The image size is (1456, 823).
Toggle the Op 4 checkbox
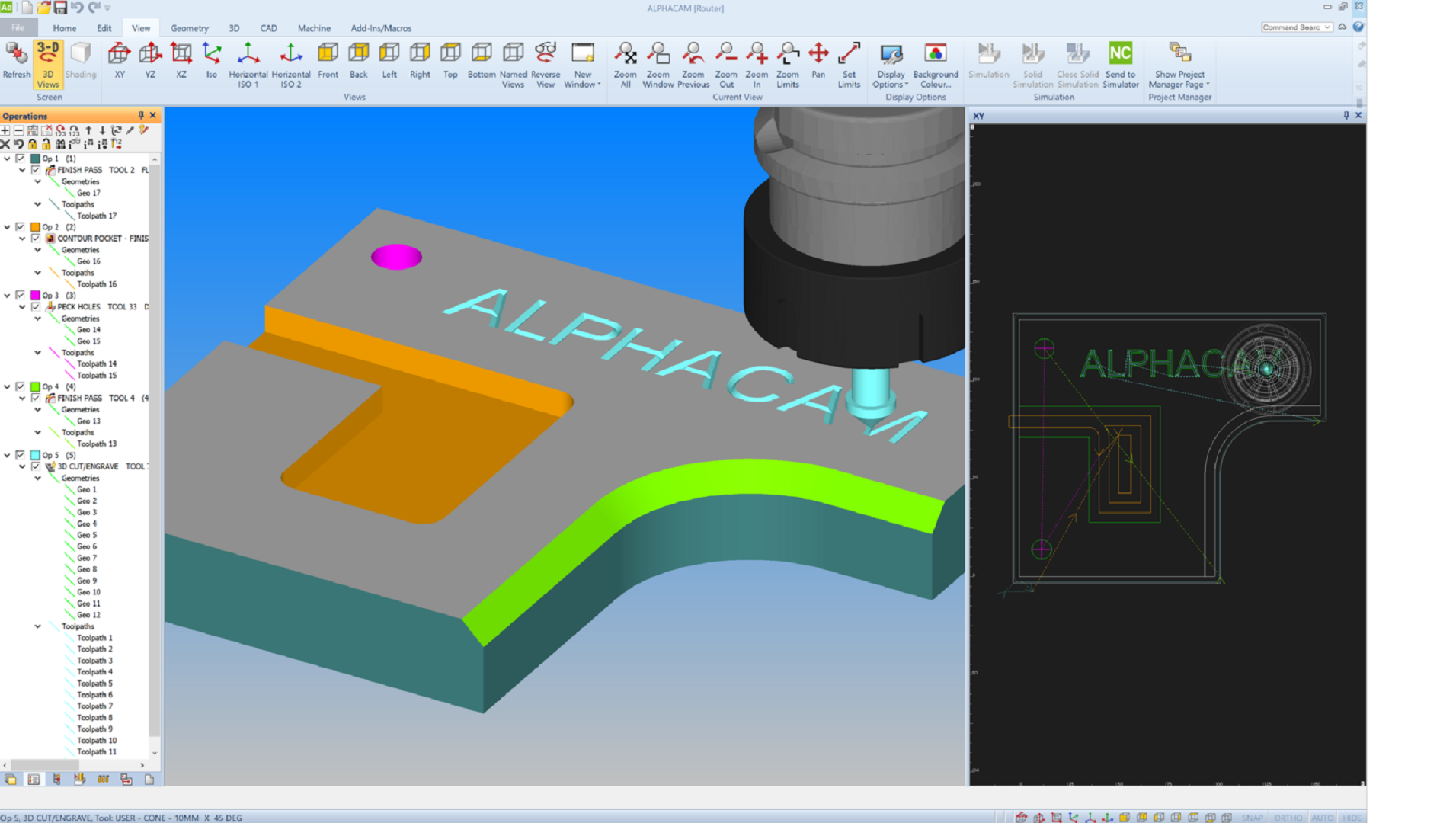point(21,386)
